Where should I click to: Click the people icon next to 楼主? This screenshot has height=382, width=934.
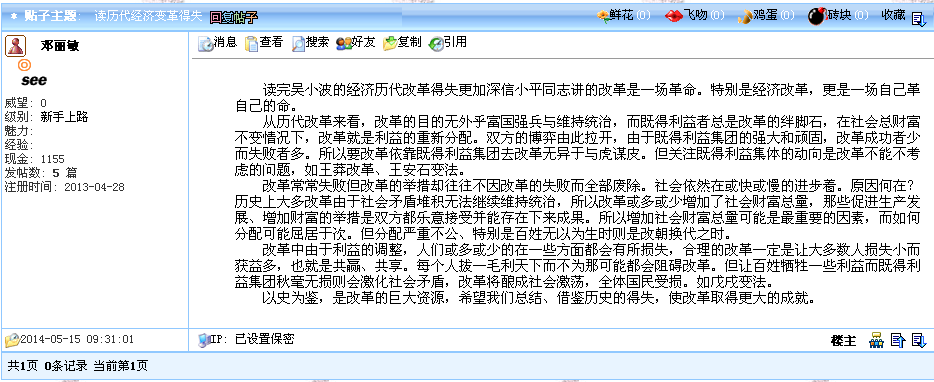point(876,340)
